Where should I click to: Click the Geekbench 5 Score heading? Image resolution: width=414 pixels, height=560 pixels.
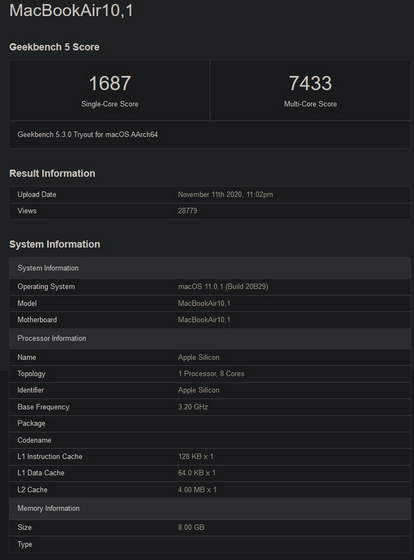[54, 47]
